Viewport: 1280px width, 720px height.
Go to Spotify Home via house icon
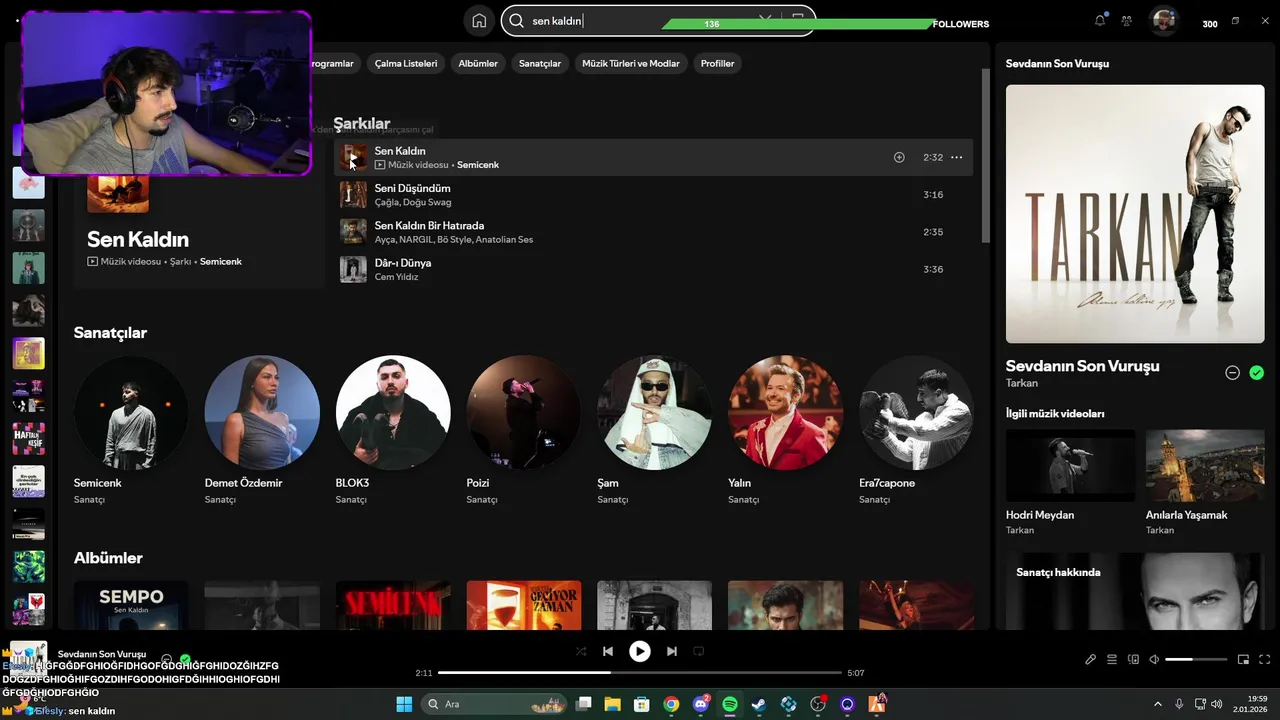(479, 21)
